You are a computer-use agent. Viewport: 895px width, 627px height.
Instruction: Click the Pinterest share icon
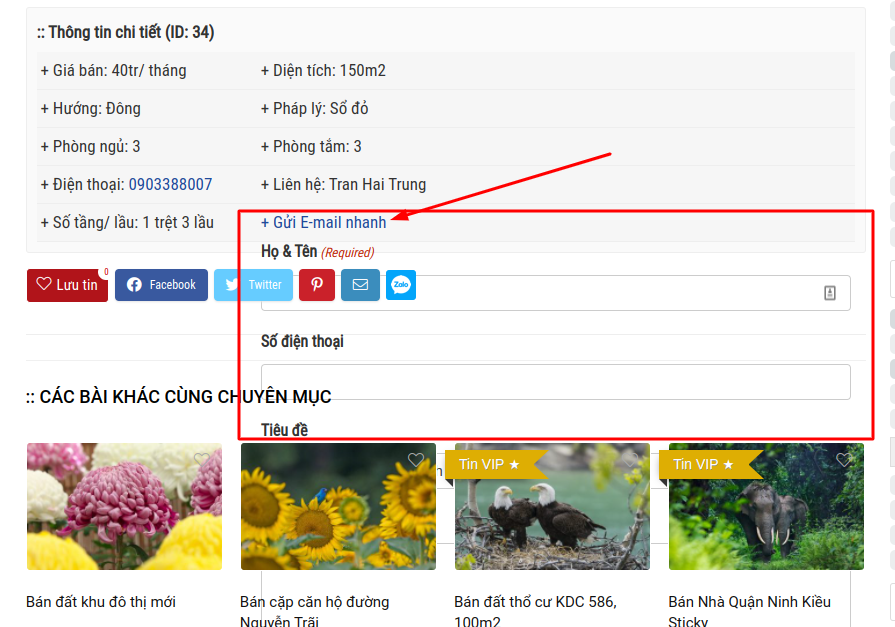(317, 285)
